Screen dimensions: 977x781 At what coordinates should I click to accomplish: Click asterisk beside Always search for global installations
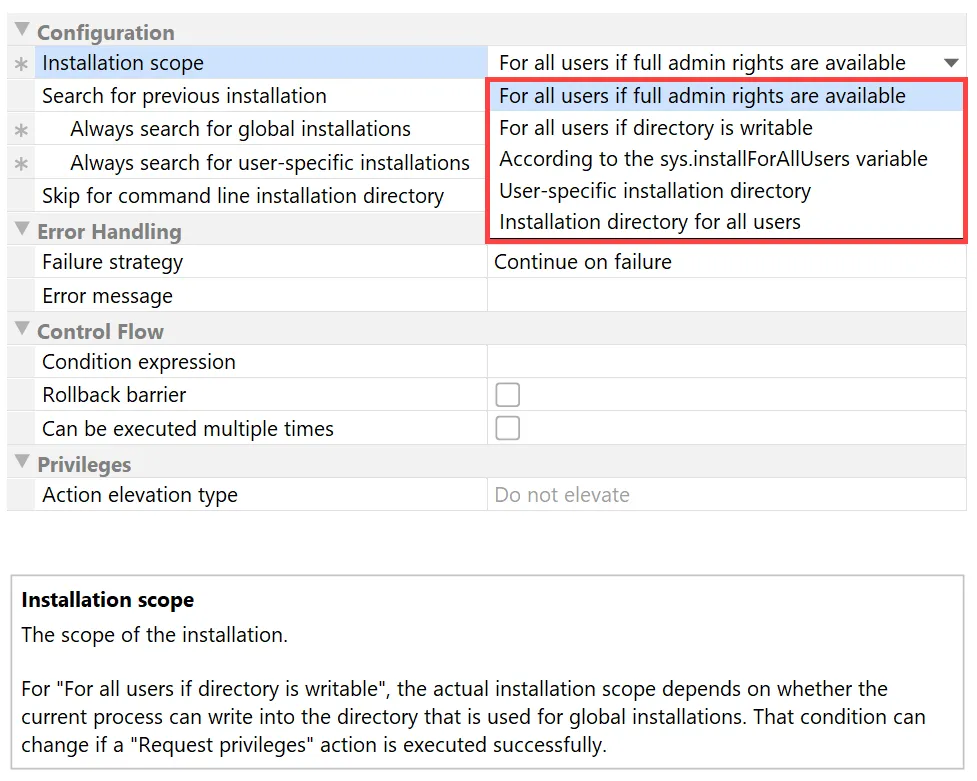click(21, 130)
